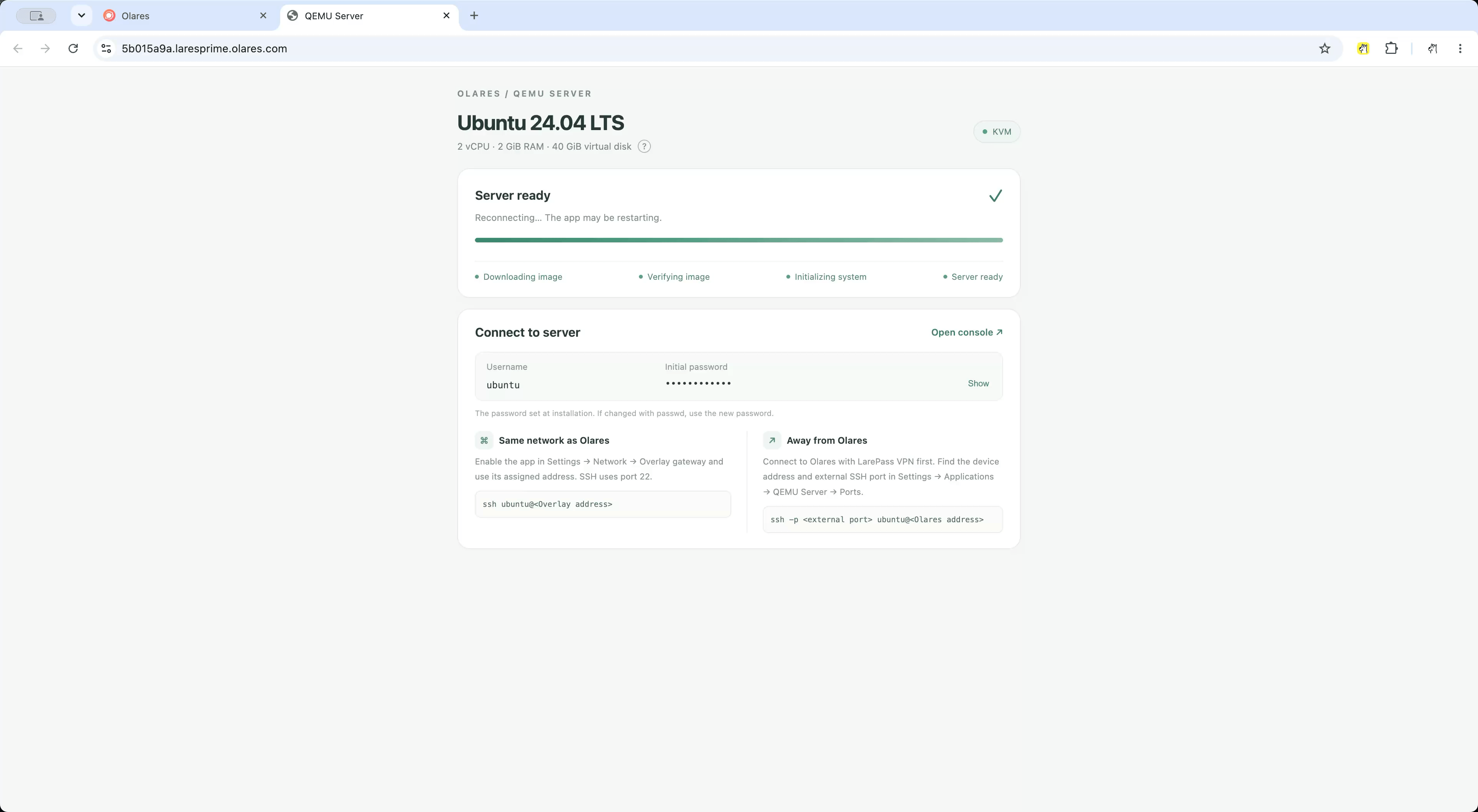Screen dimensions: 1478x812
Task: Click the Away from Olares heading
Action: (x=827, y=440)
